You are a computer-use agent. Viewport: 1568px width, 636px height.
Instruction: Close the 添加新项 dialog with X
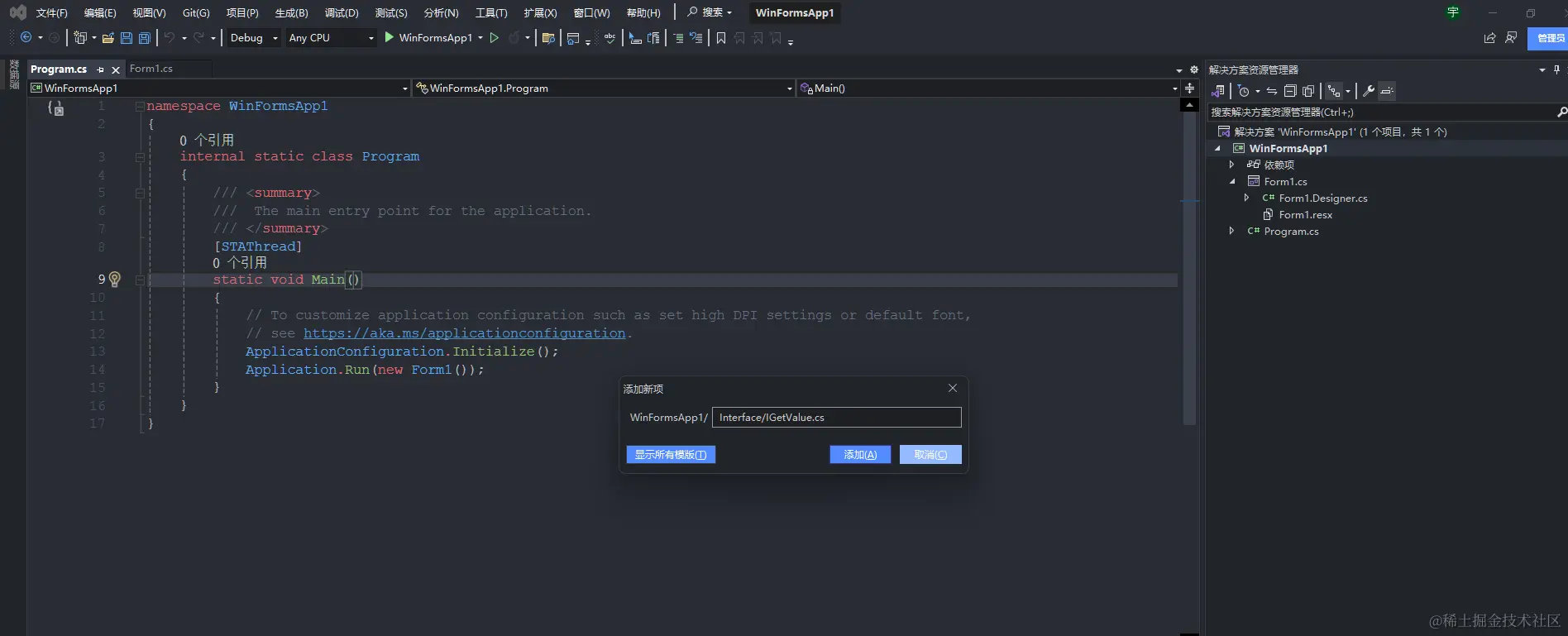953,388
